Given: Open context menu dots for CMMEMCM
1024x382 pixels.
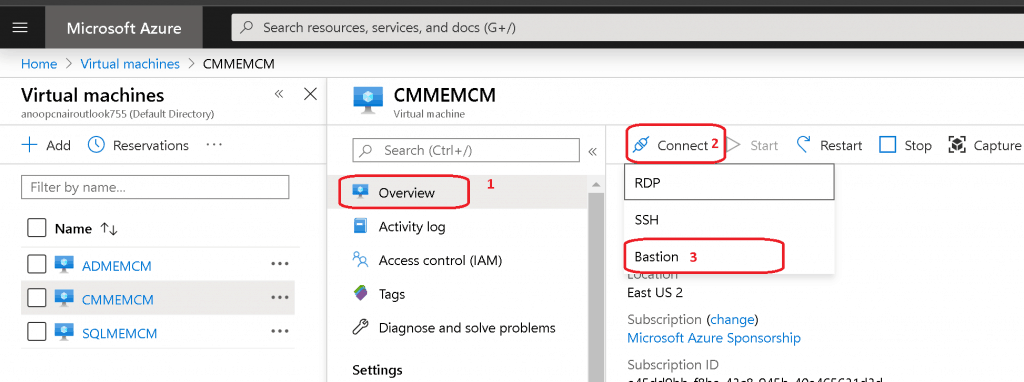Looking at the screenshot, I should point(280,298).
